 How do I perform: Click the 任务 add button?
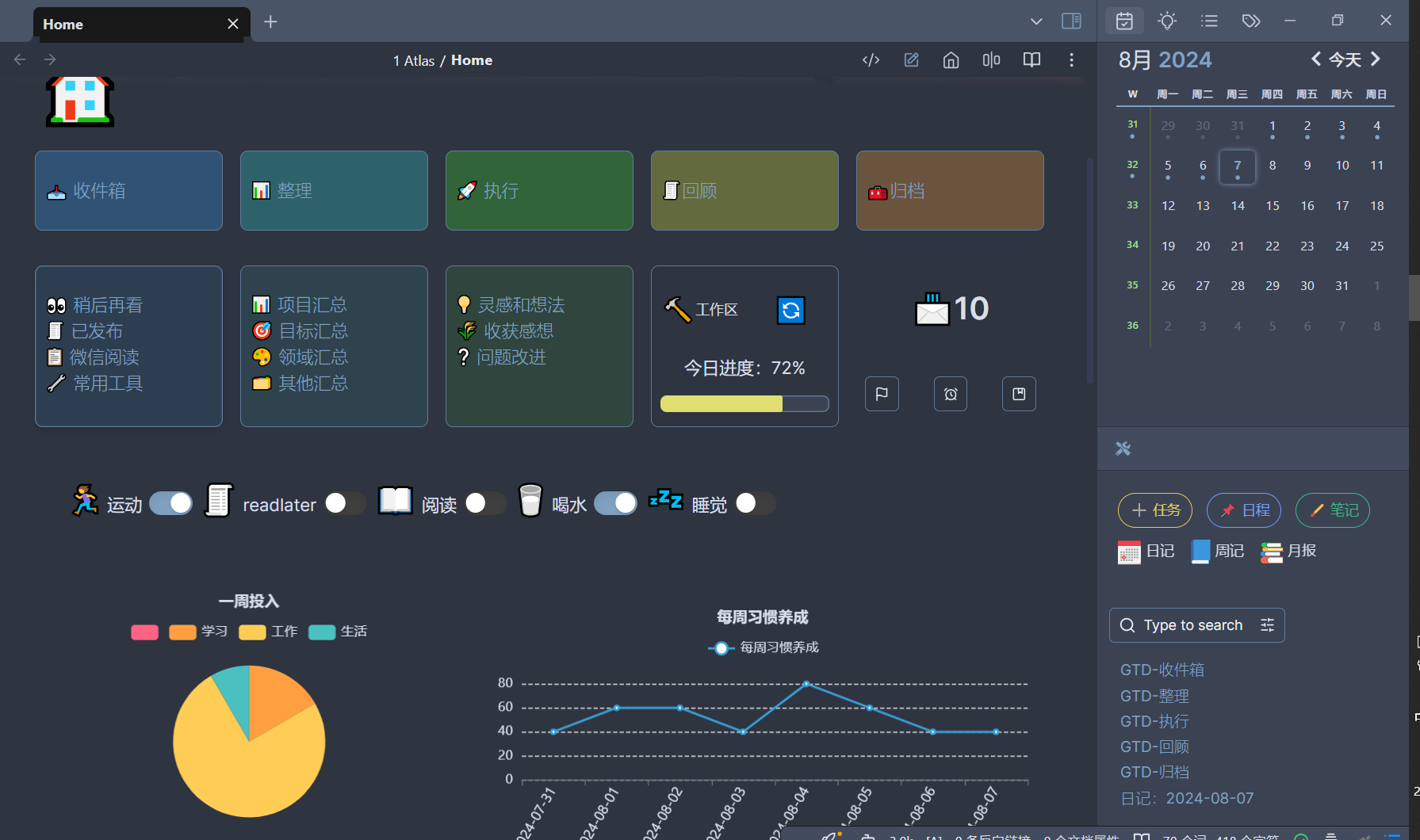pos(1155,510)
